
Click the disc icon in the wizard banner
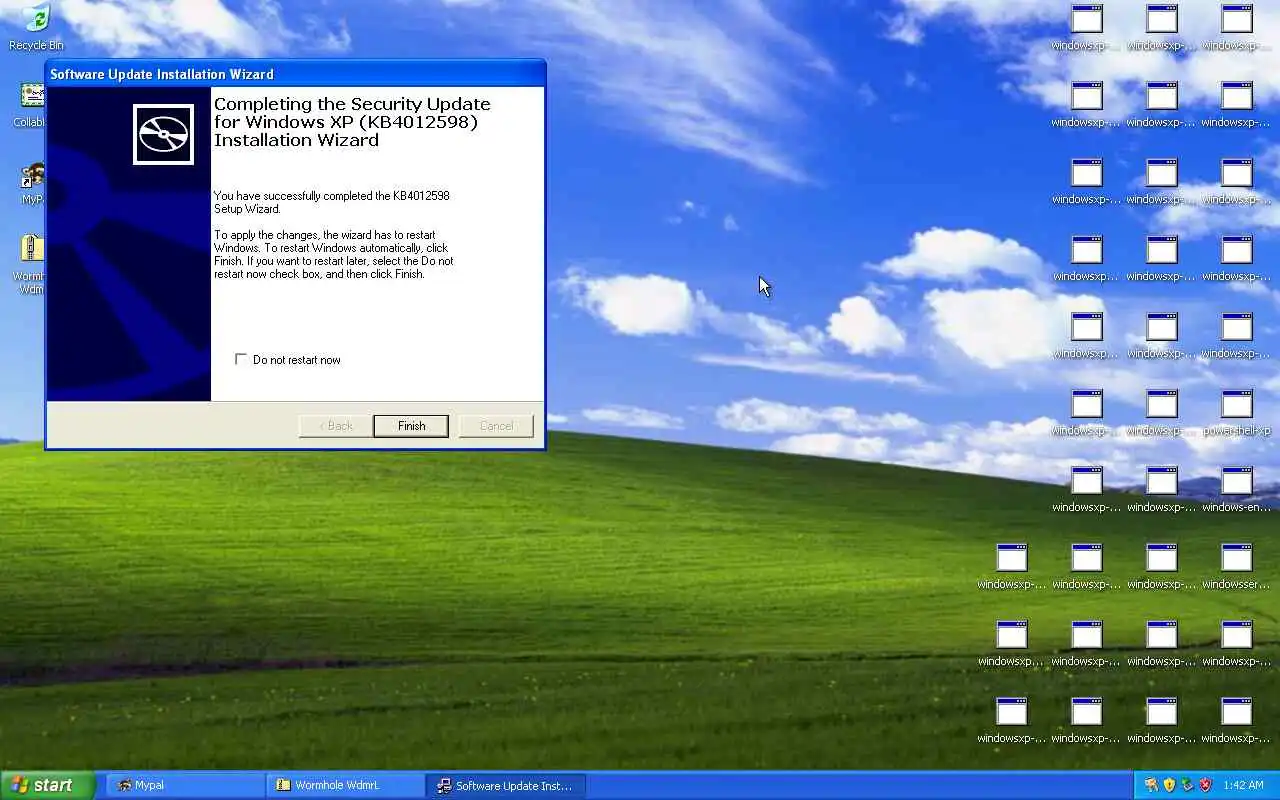(x=163, y=134)
